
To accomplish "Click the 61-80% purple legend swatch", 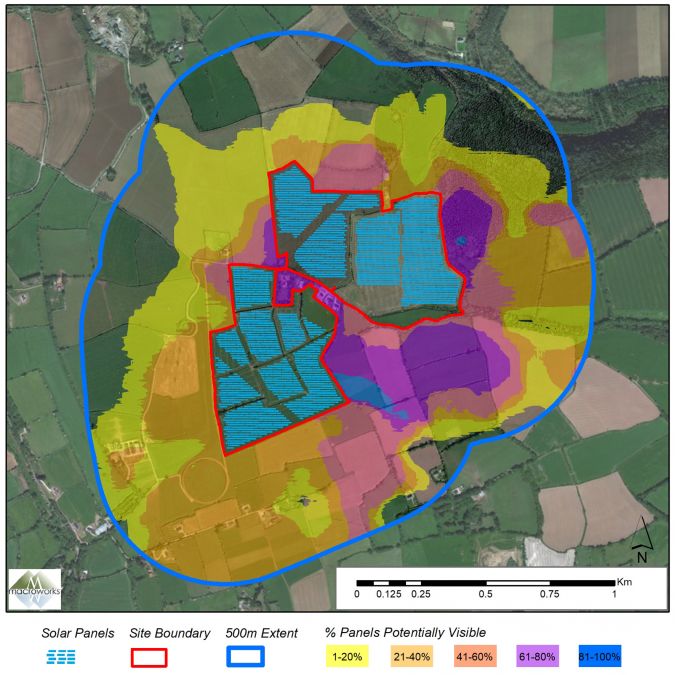I will (537, 656).
